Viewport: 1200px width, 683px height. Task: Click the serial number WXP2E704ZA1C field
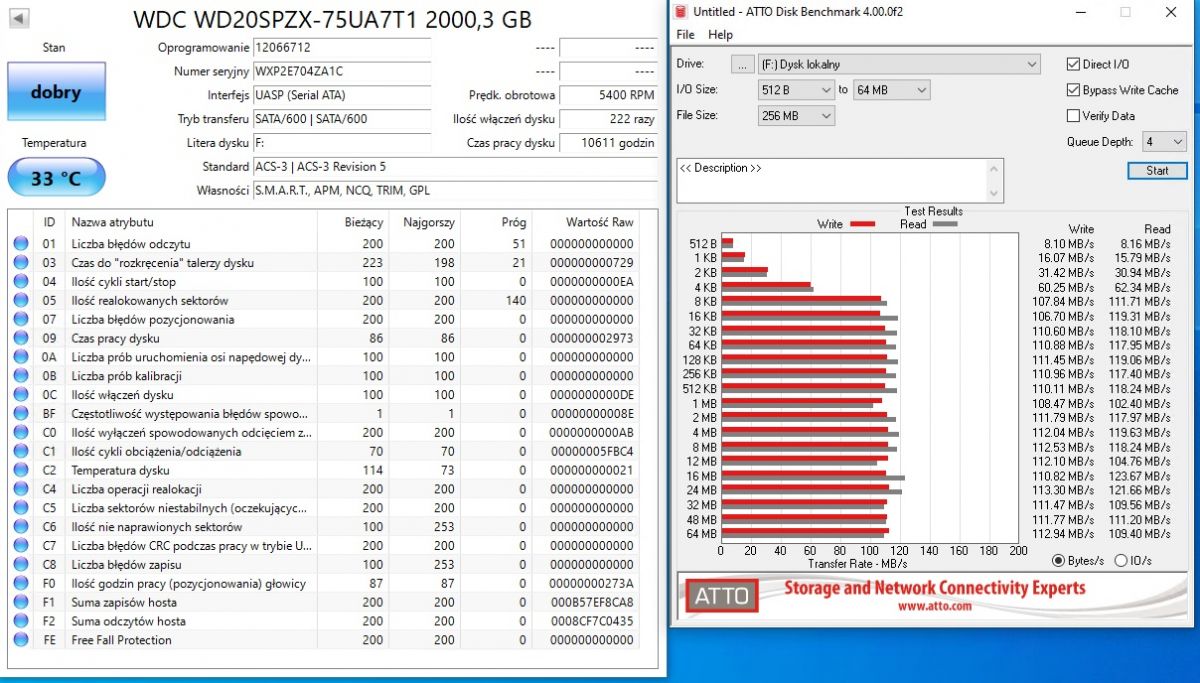(x=341, y=71)
